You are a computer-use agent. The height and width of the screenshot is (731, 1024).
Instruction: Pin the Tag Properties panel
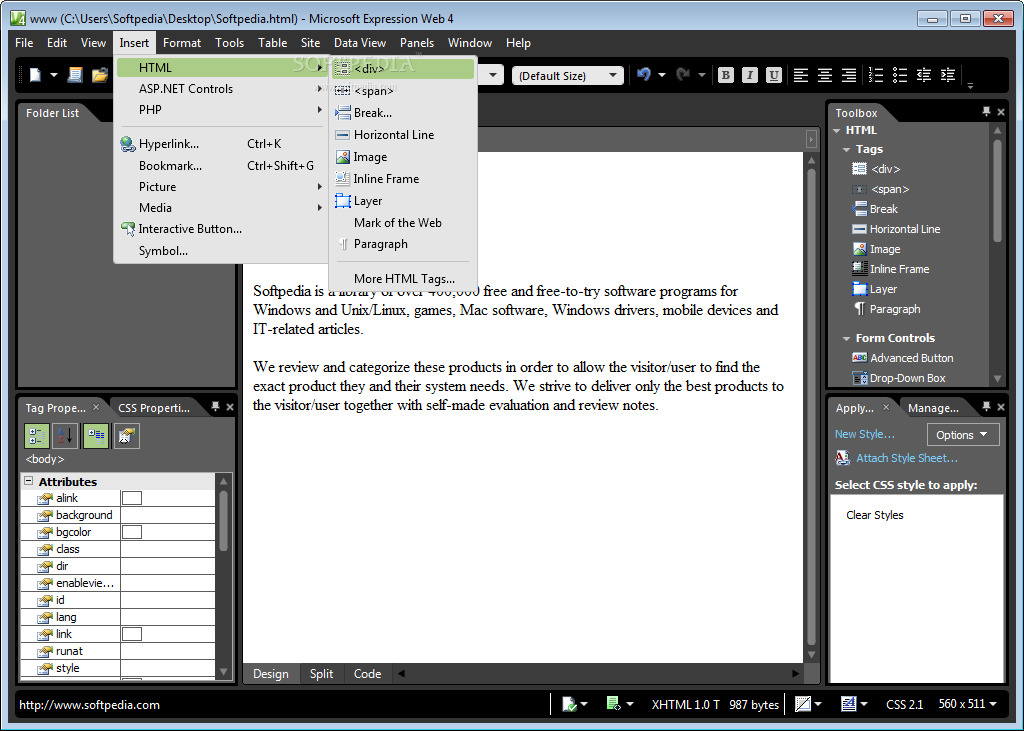coord(216,406)
